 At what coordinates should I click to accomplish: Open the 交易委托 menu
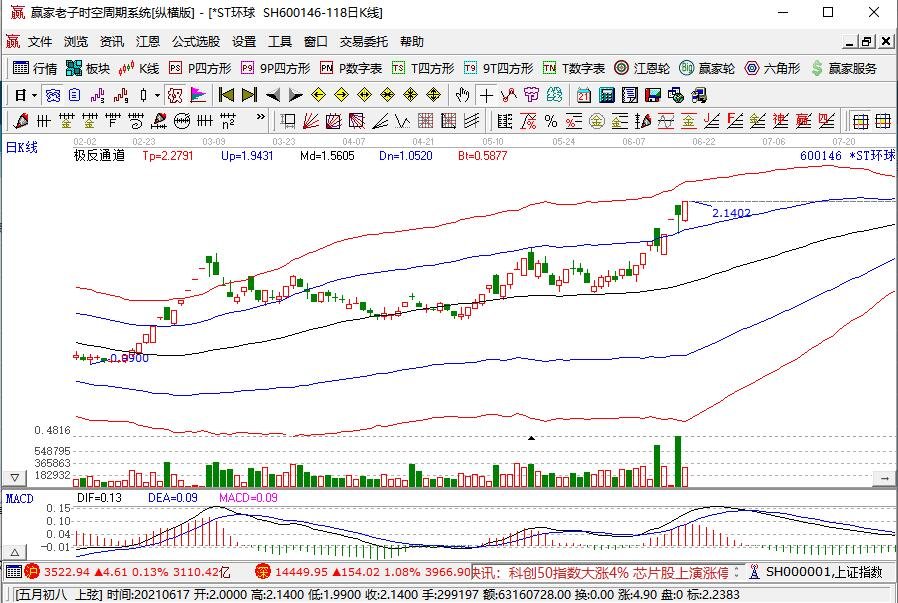[x=364, y=42]
